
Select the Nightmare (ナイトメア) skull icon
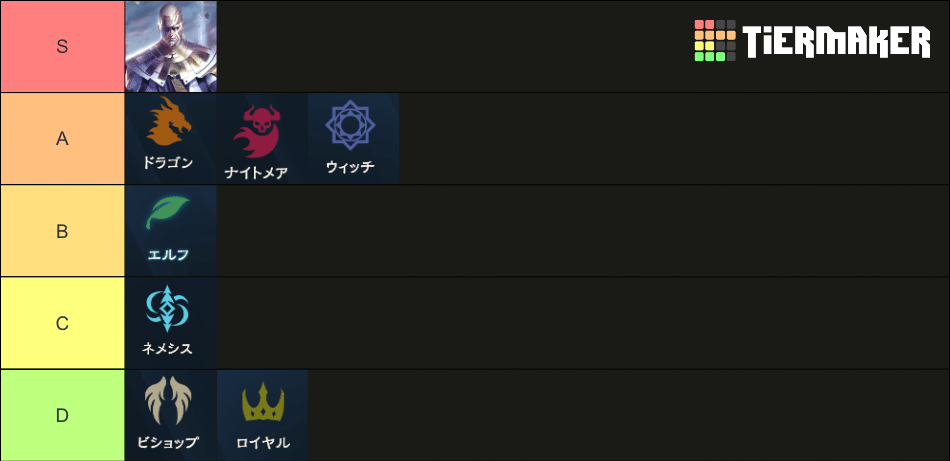coord(262,138)
